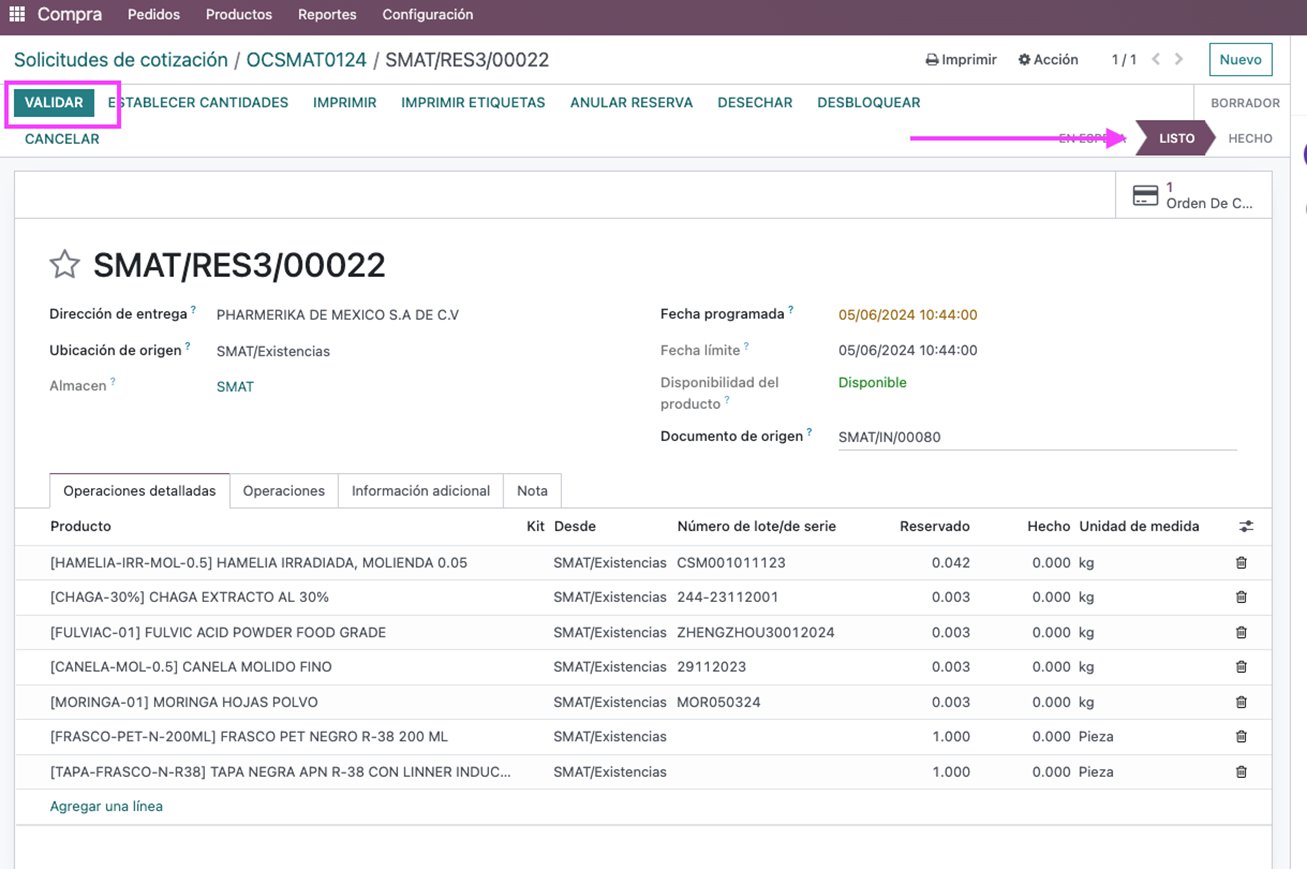
Task: Switch to the Nota tab
Action: tap(532, 491)
